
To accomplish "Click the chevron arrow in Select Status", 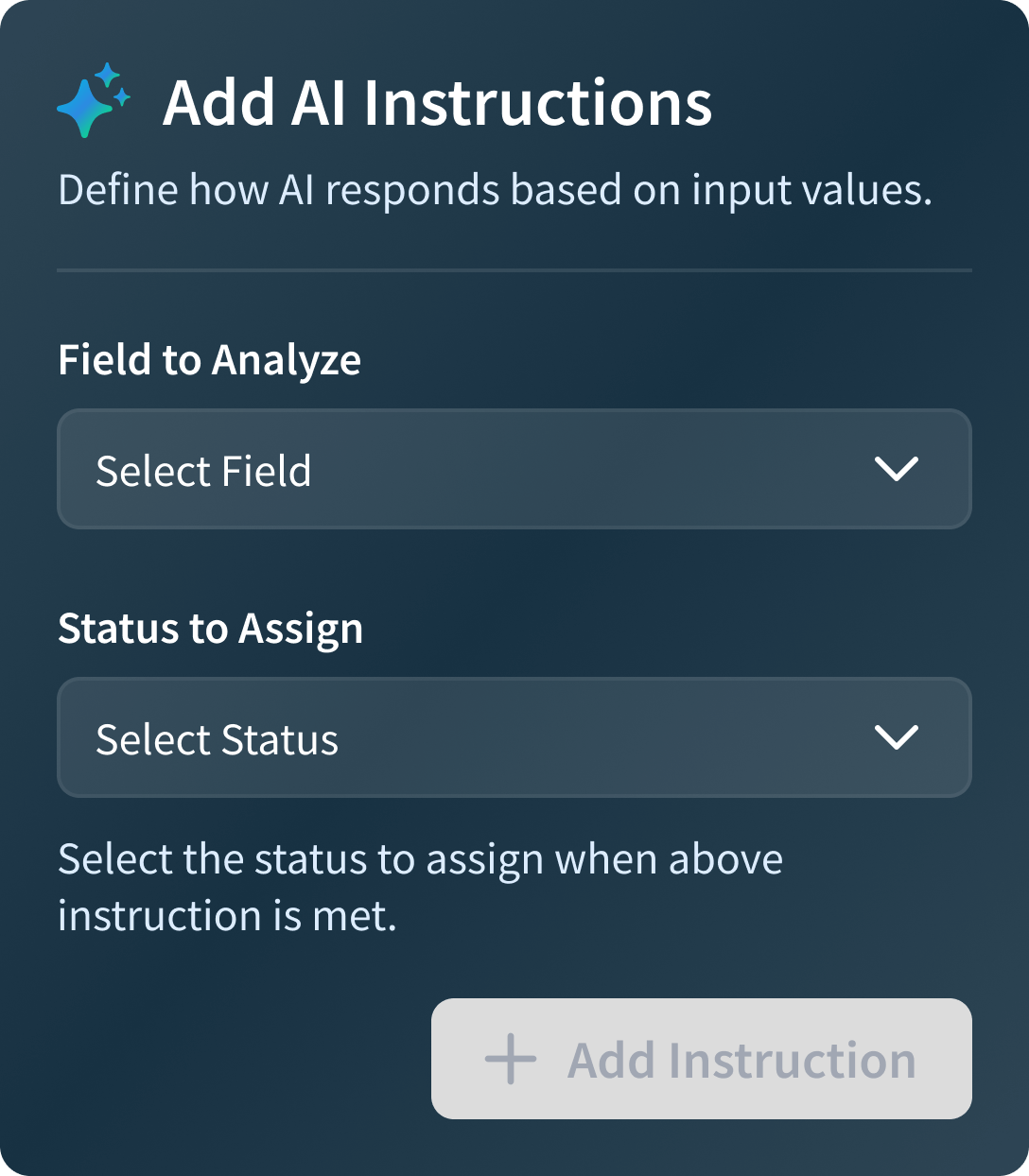I will (897, 737).
